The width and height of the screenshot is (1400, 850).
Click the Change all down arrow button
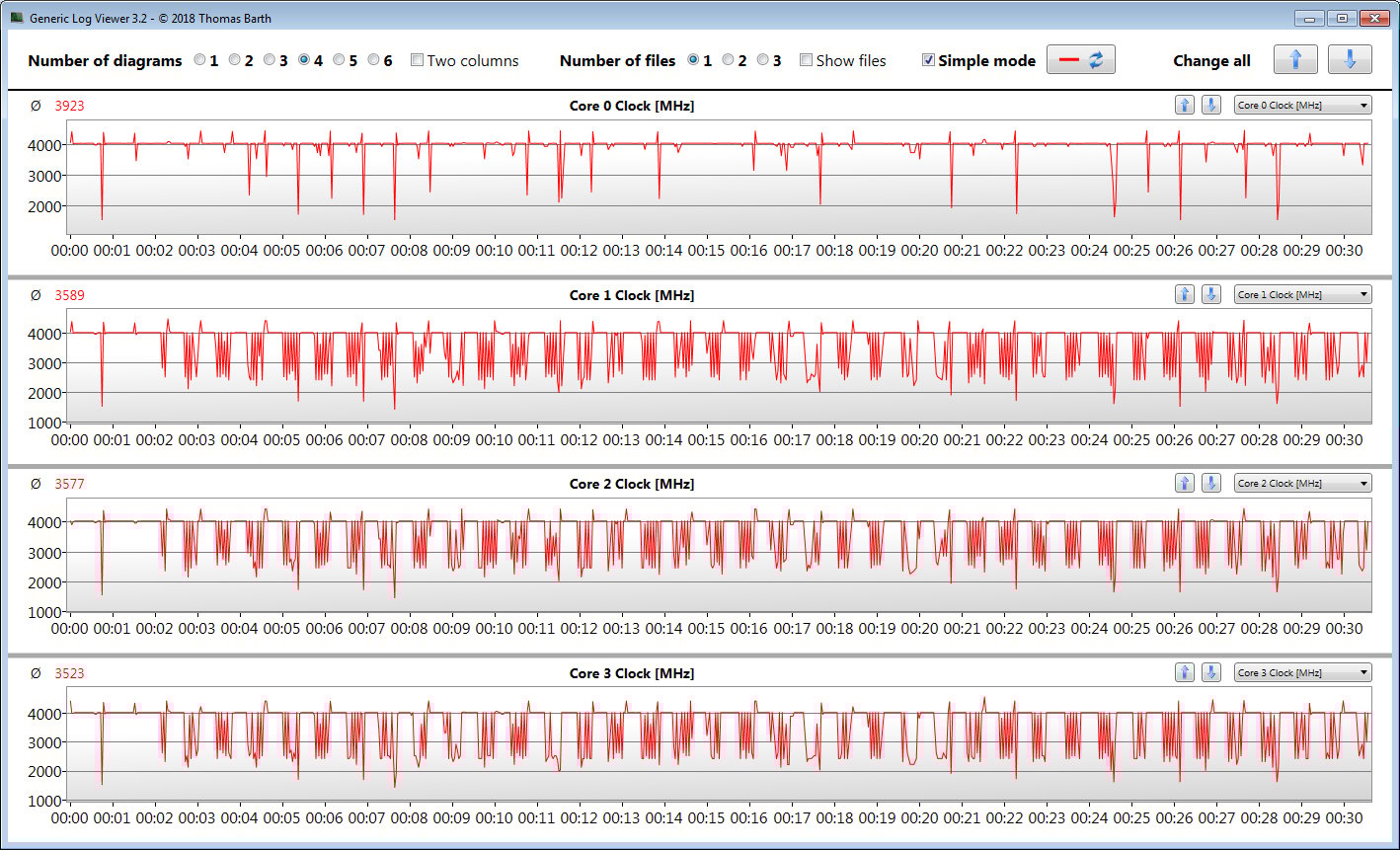pos(1350,59)
